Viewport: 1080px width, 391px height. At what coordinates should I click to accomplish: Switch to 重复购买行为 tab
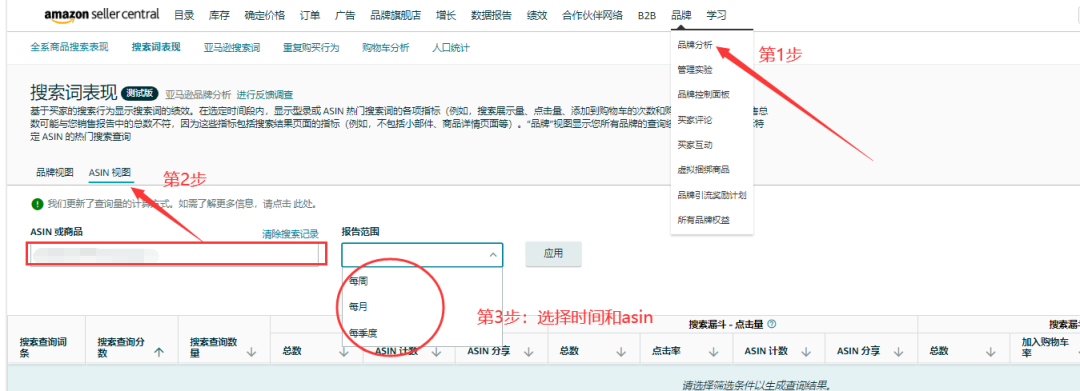tap(311, 47)
